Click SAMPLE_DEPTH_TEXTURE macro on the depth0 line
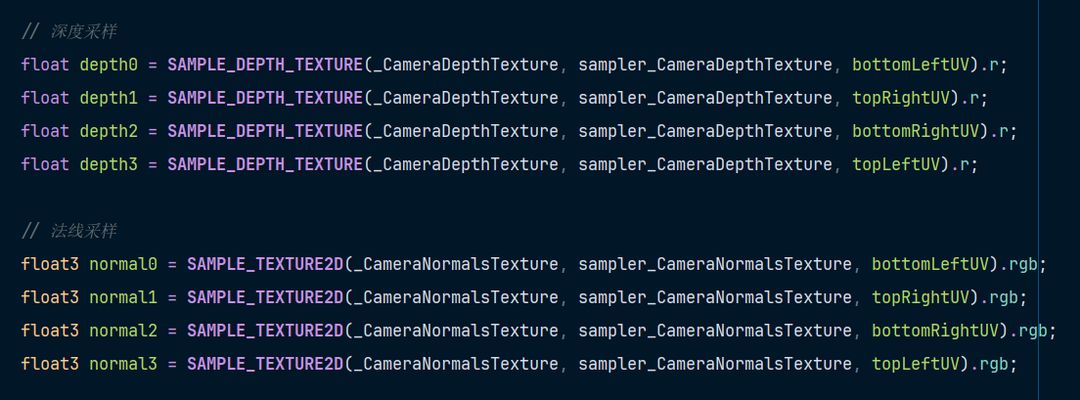The image size is (1080, 400). (x=264, y=65)
